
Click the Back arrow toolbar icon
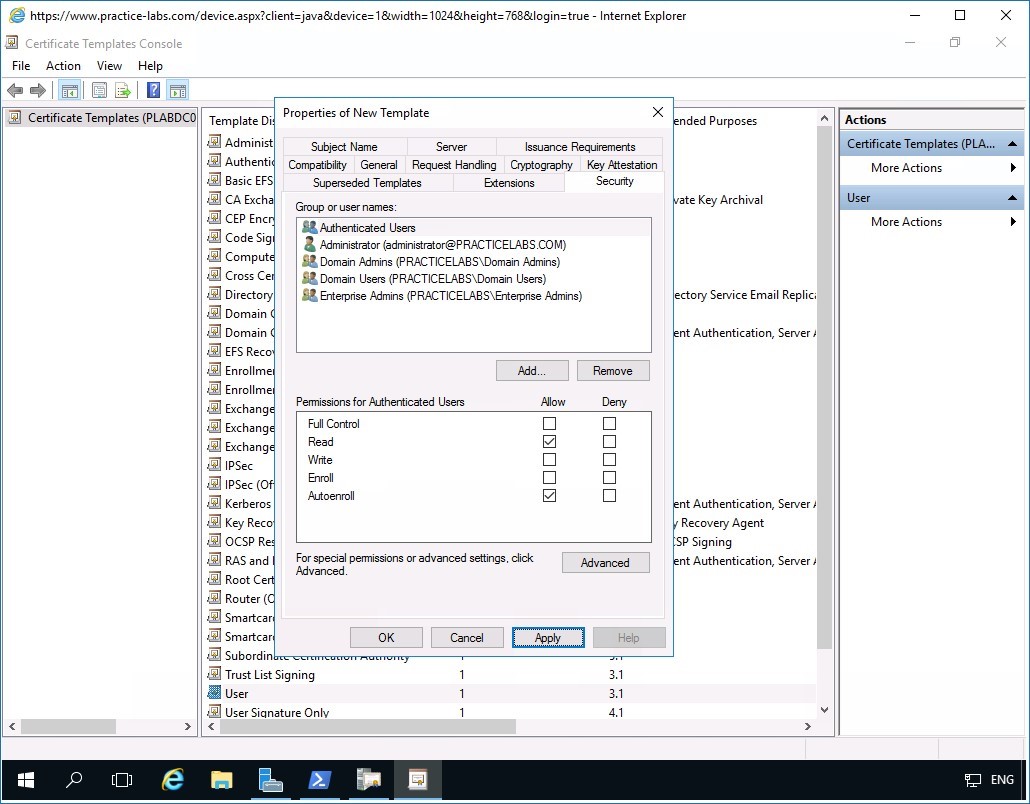tap(15, 90)
